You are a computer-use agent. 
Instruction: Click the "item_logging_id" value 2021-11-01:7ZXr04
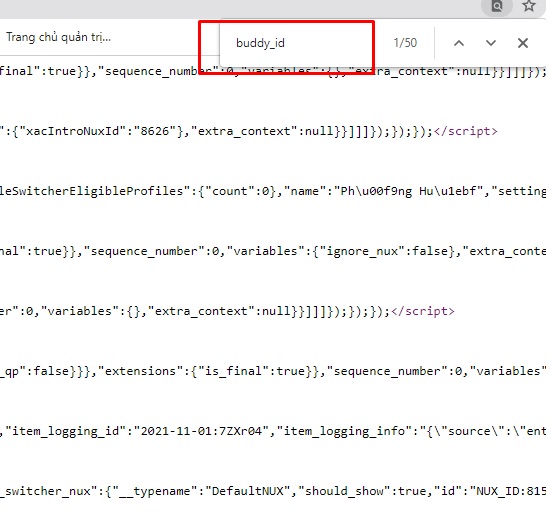click(x=201, y=431)
